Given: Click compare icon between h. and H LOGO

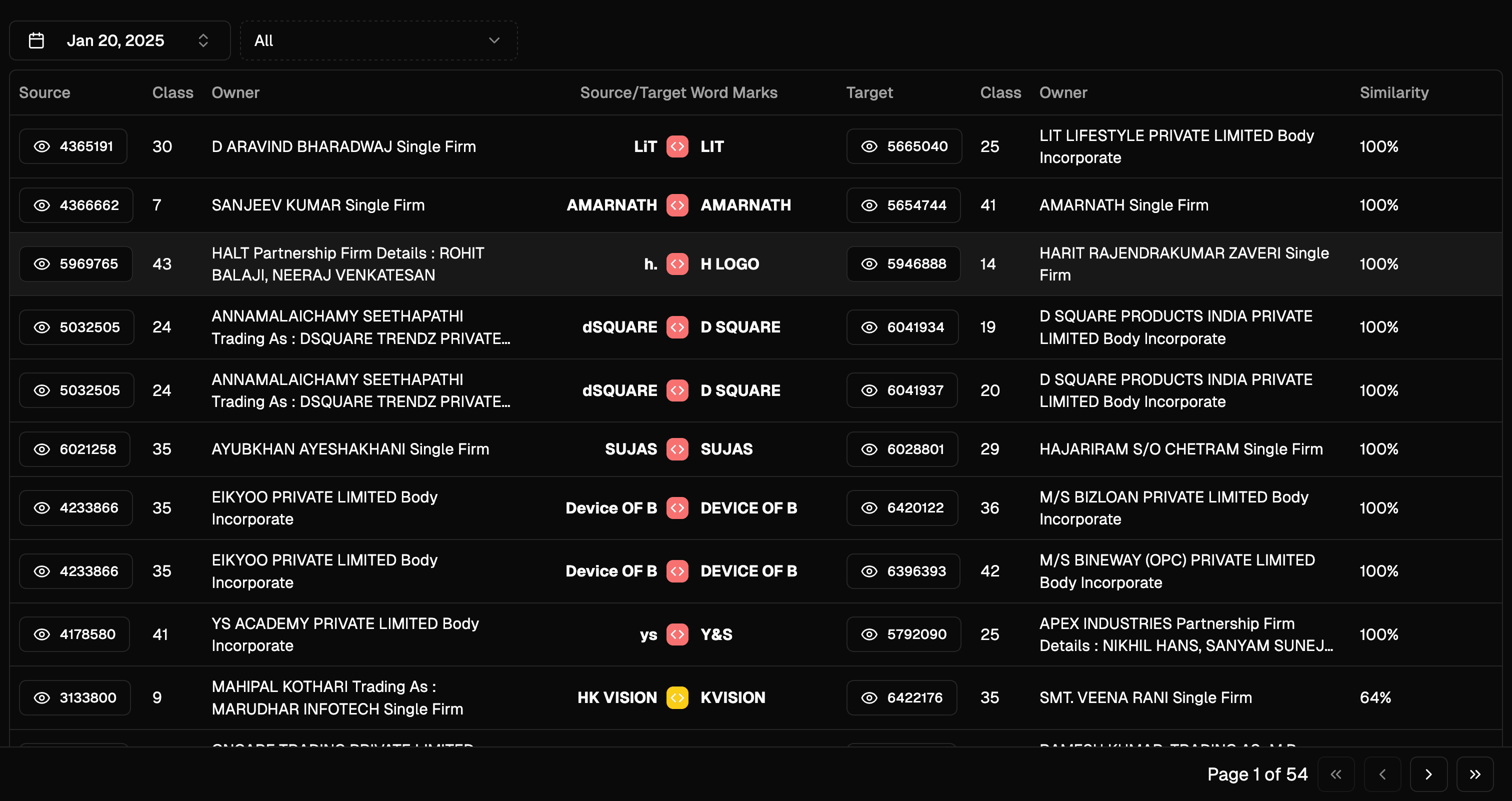Looking at the screenshot, I should click(x=677, y=264).
